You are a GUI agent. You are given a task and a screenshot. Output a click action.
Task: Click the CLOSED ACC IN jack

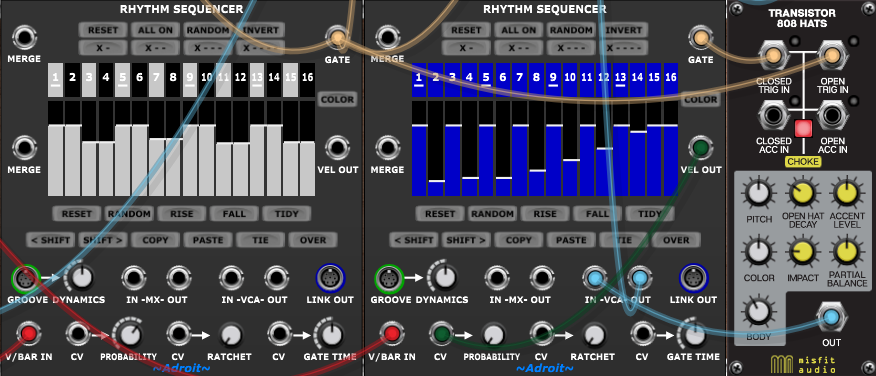point(774,117)
